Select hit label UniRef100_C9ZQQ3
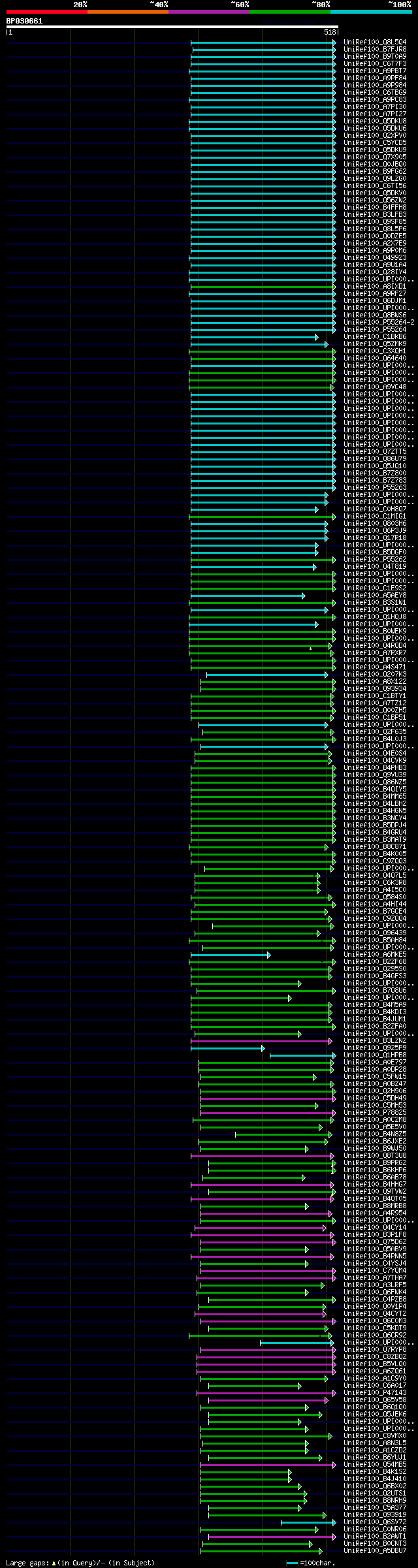This screenshot has width=418, height=1568. point(375,861)
